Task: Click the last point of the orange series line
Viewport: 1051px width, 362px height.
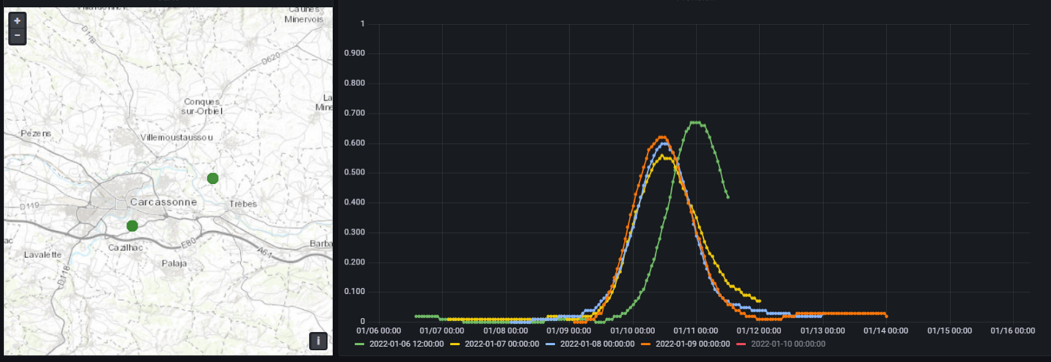Action: click(x=887, y=316)
